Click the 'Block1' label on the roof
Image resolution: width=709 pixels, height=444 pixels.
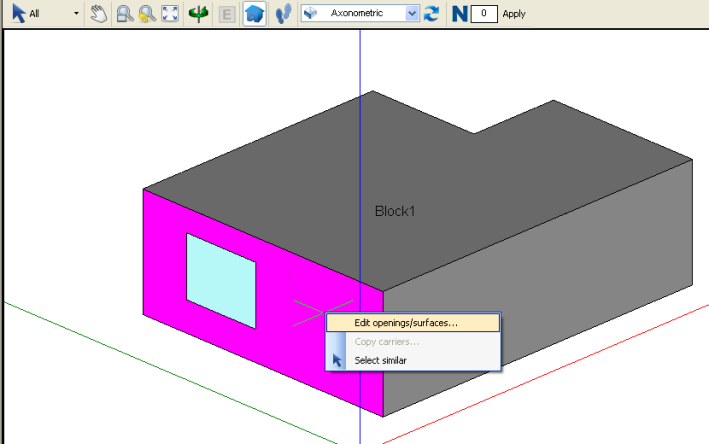click(395, 211)
